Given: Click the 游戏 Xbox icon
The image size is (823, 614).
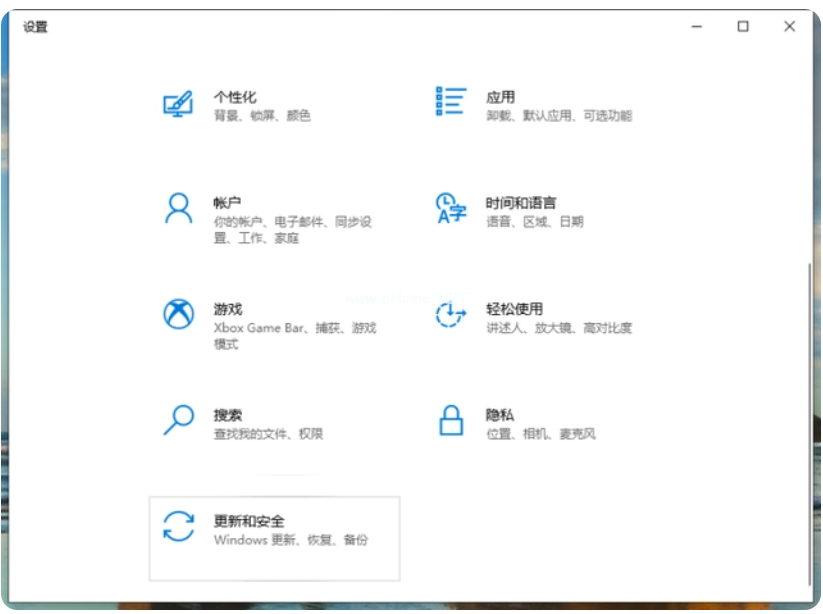Looking at the screenshot, I should tap(176, 315).
